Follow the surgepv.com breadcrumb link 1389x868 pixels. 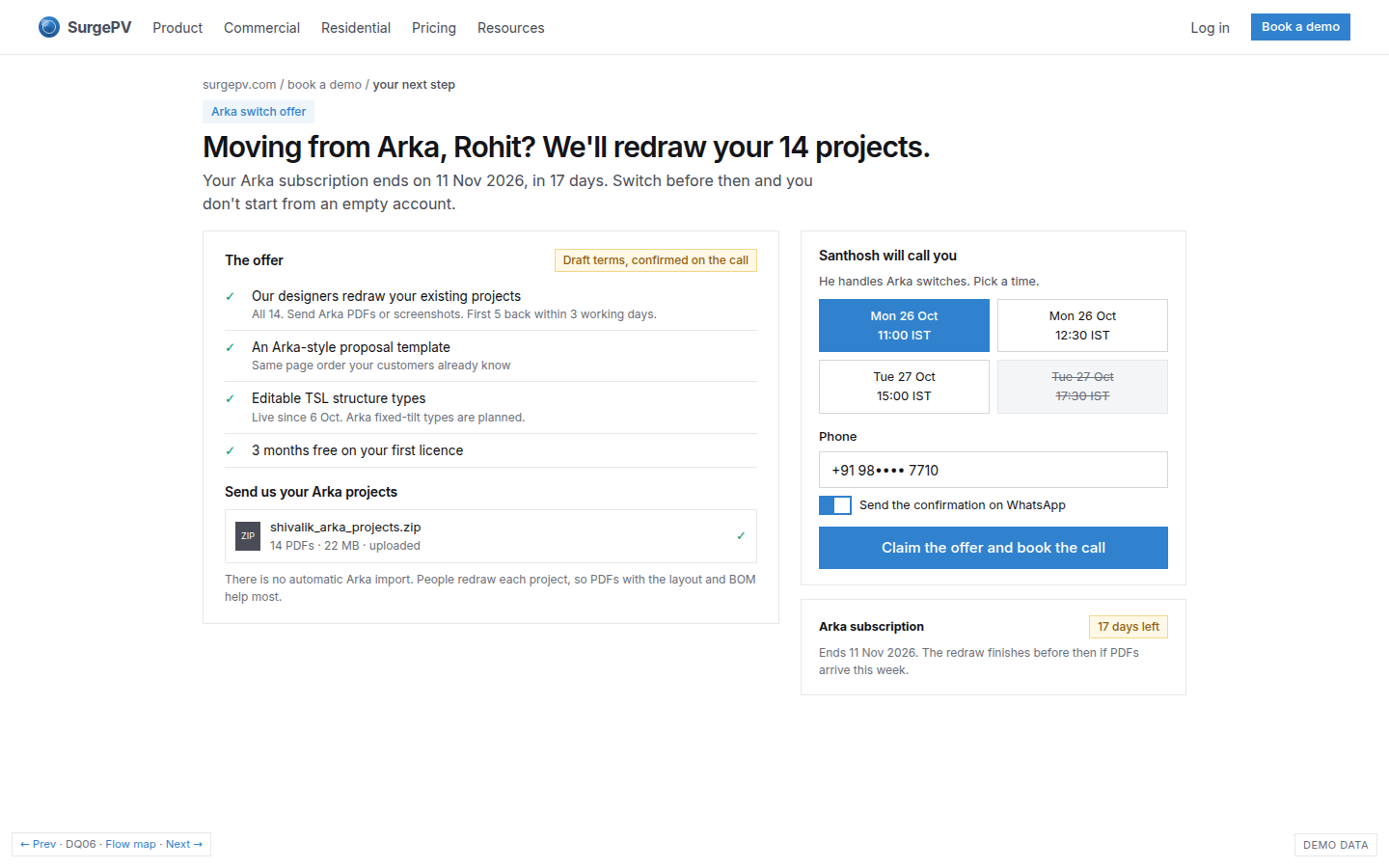pyautogui.click(x=239, y=85)
